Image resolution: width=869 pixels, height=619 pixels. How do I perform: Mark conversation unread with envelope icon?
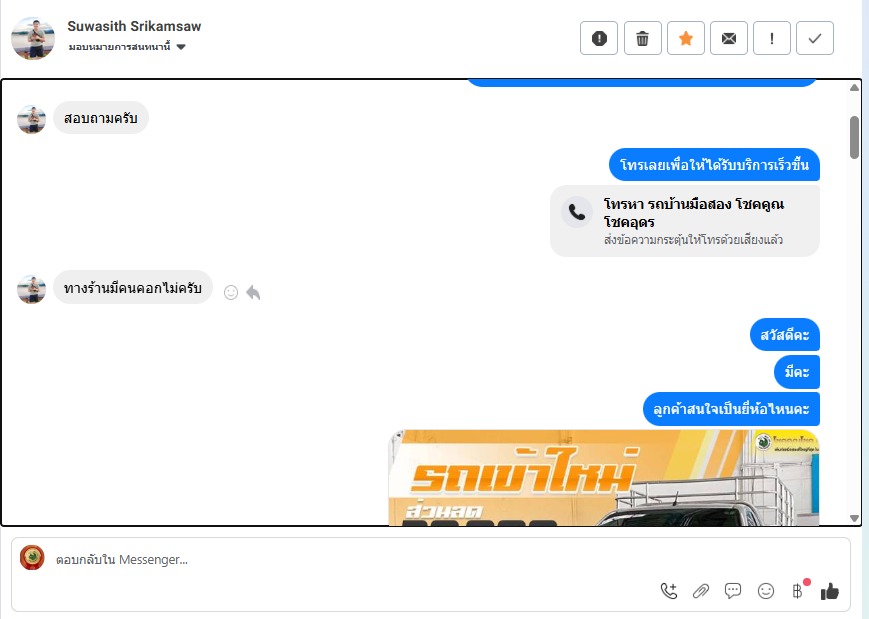729,38
